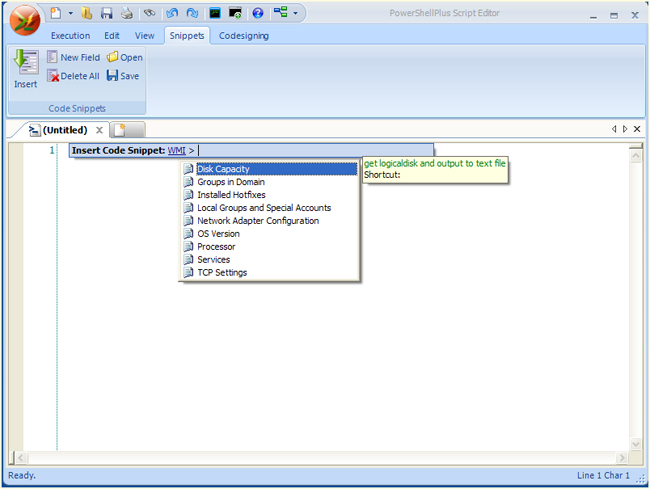Screen dimensions: 650x489
Task: Click in the snippet name input field
Action: (x=315, y=150)
